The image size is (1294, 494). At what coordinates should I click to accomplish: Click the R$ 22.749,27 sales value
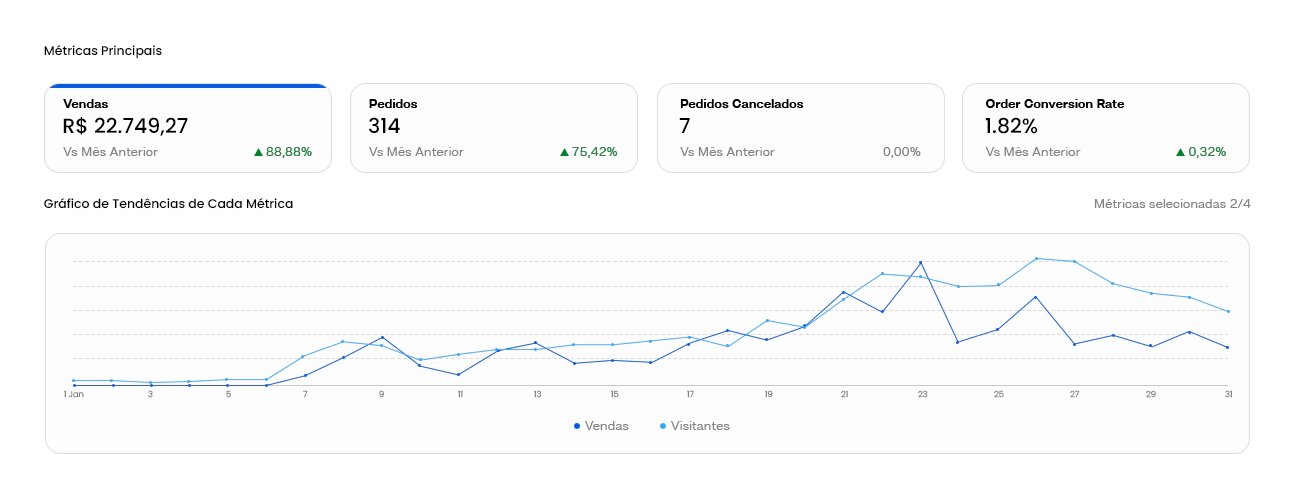pos(125,127)
